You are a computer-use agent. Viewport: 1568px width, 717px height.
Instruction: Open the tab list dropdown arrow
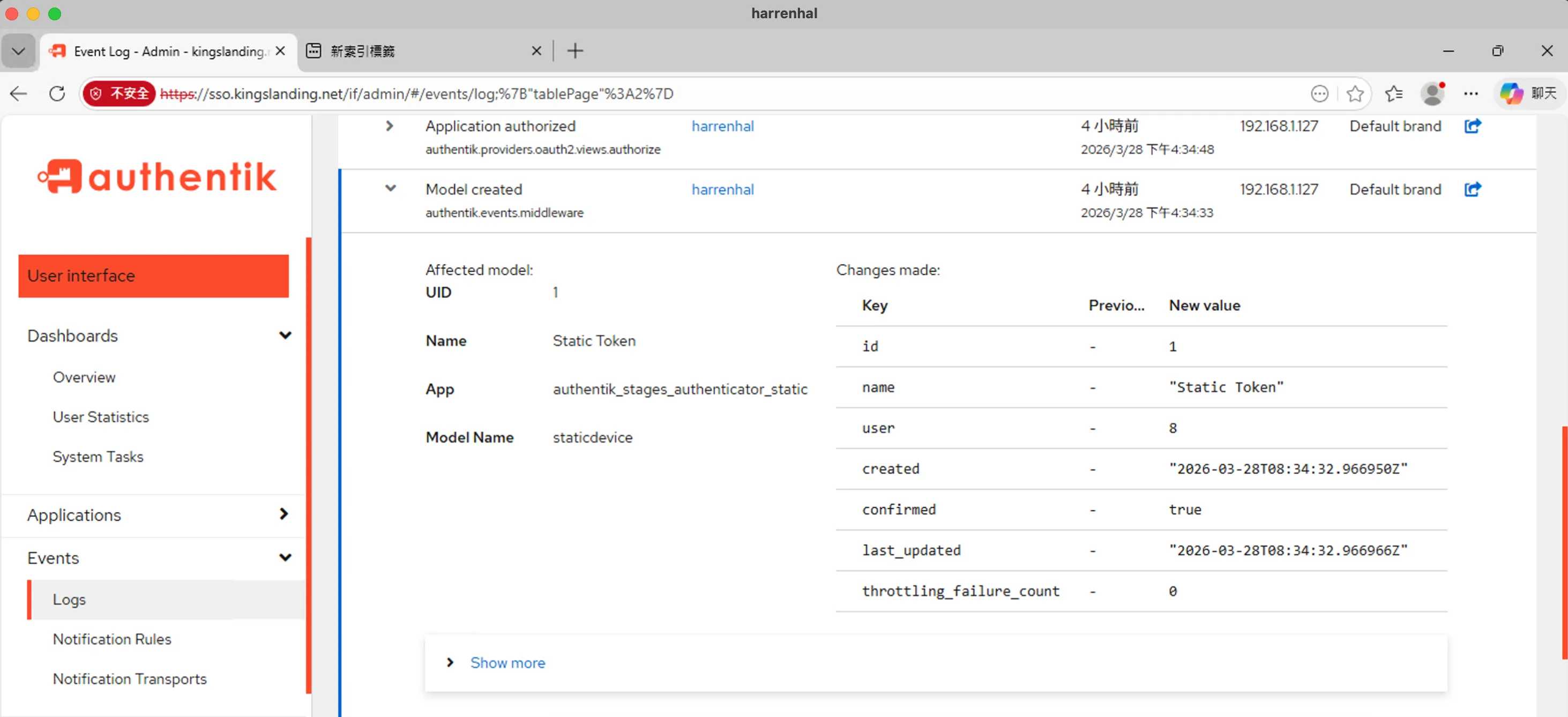coord(19,51)
